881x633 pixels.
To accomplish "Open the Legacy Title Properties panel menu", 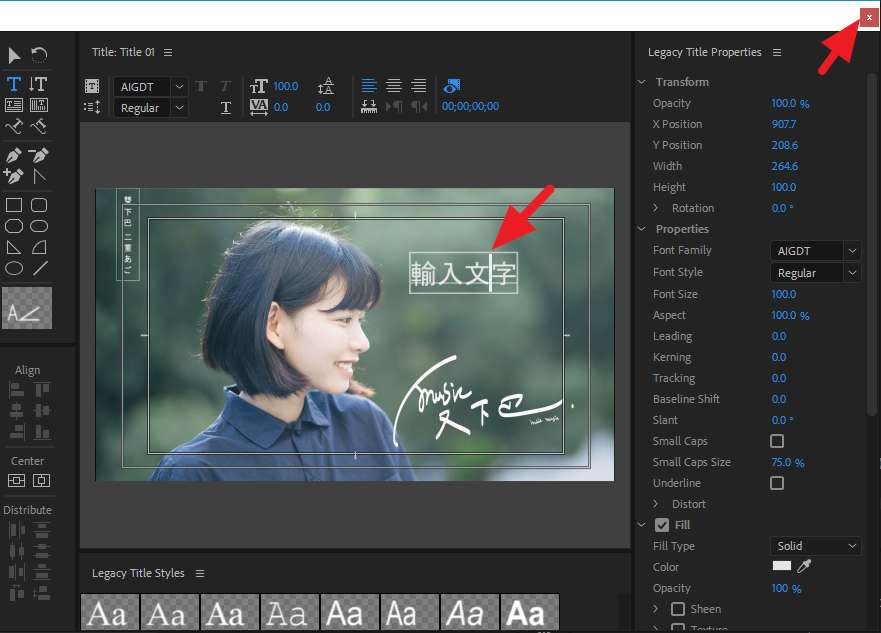I will [x=777, y=52].
